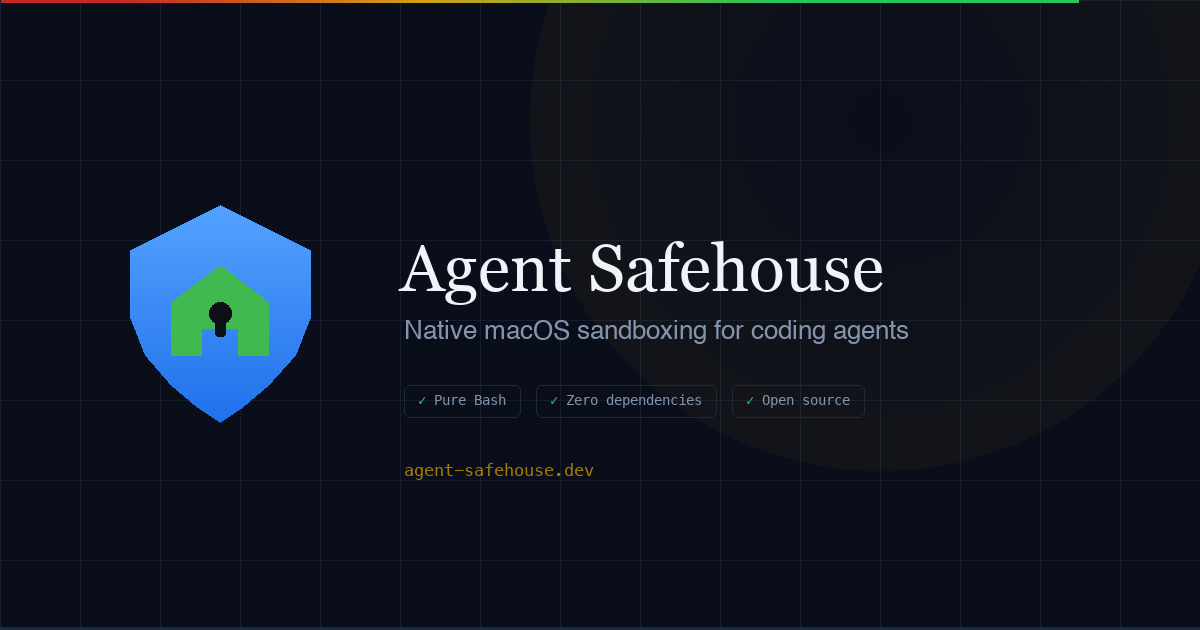Expand the Pure Bash pill for details
The width and height of the screenshot is (1200, 630).
click(462, 401)
